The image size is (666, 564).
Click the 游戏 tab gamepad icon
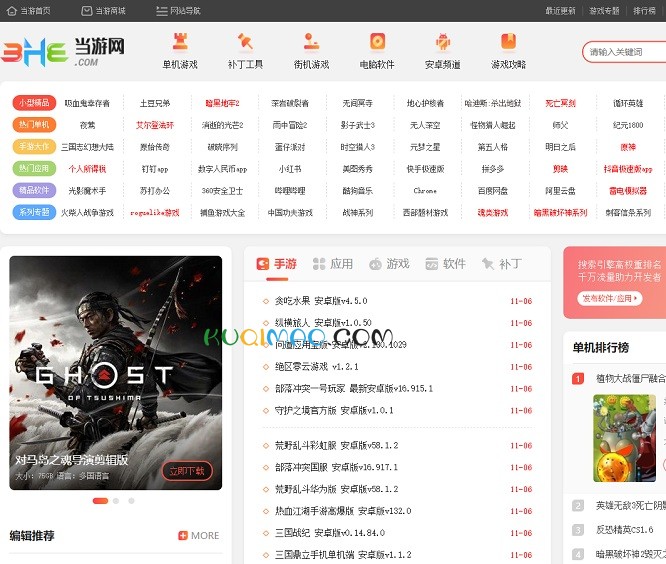point(375,264)
